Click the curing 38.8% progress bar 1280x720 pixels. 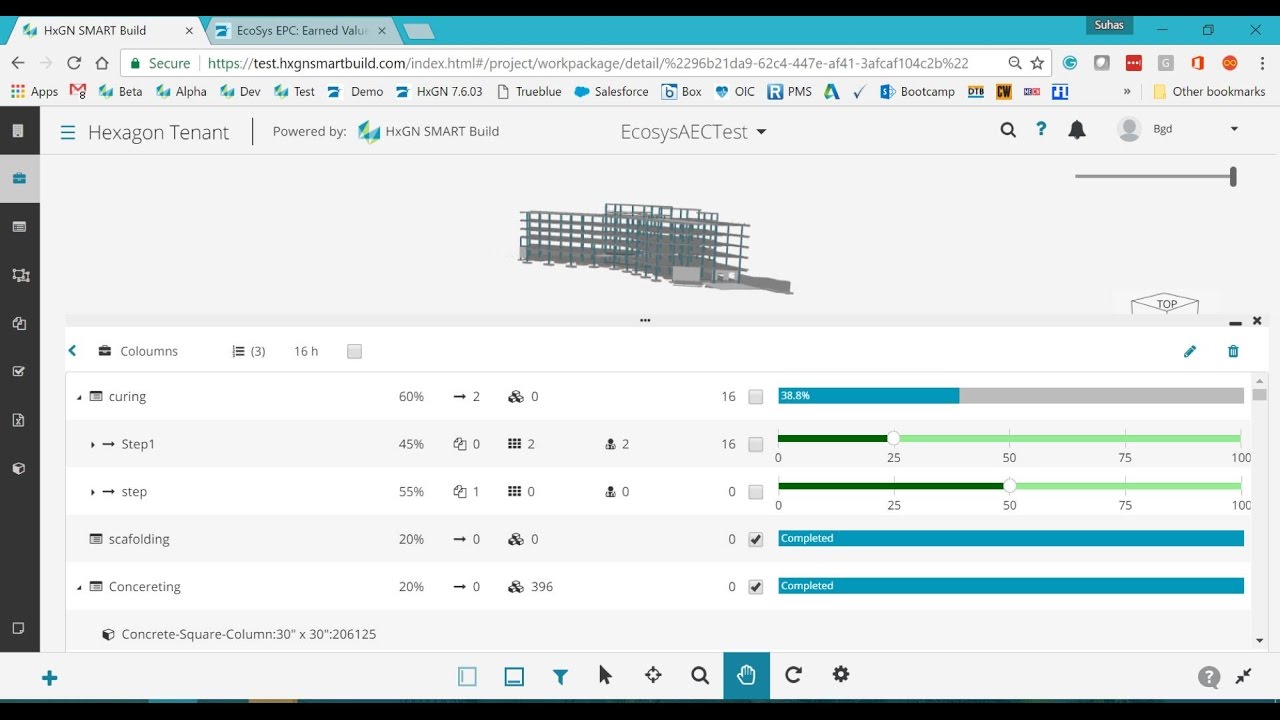[x=1011, y=396]
